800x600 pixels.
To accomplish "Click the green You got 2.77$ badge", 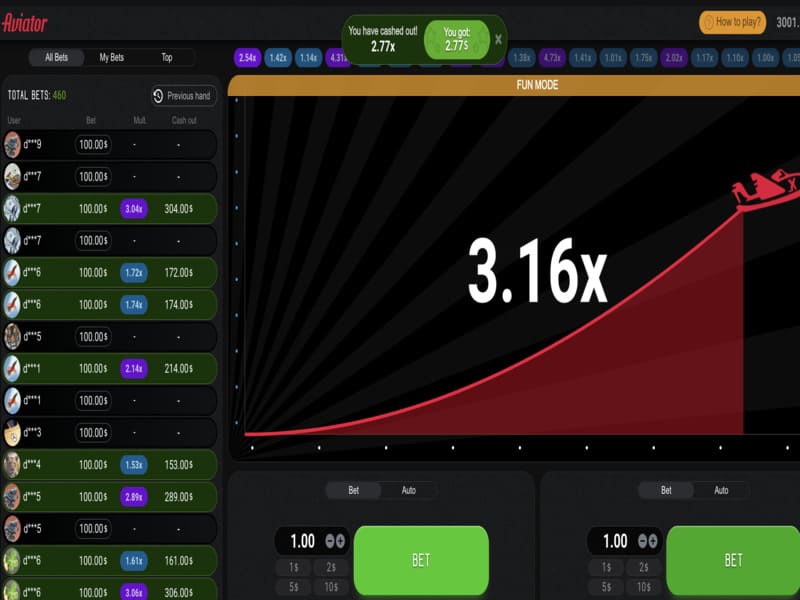I will tap(457, 39).
